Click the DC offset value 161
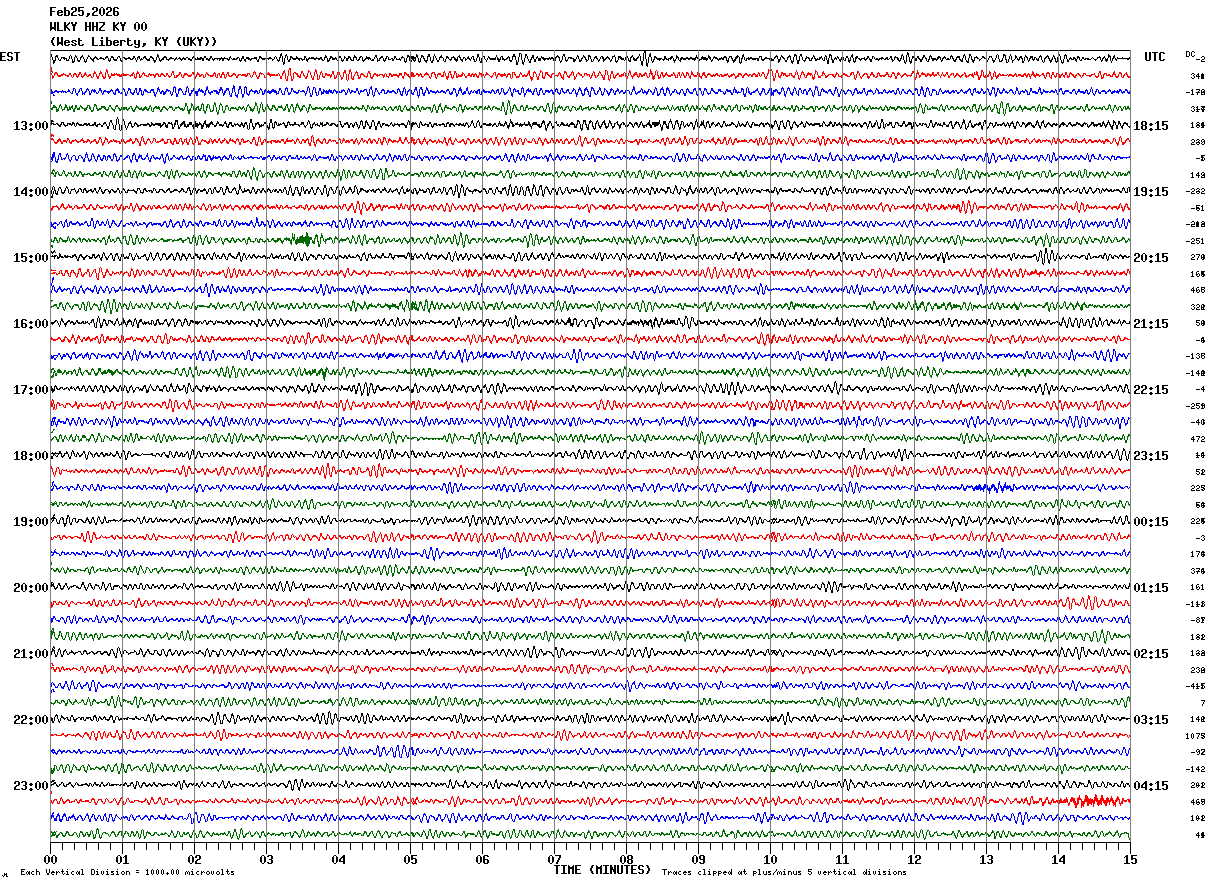Screen dimensions: 1210x886 tap(1198, 587)
